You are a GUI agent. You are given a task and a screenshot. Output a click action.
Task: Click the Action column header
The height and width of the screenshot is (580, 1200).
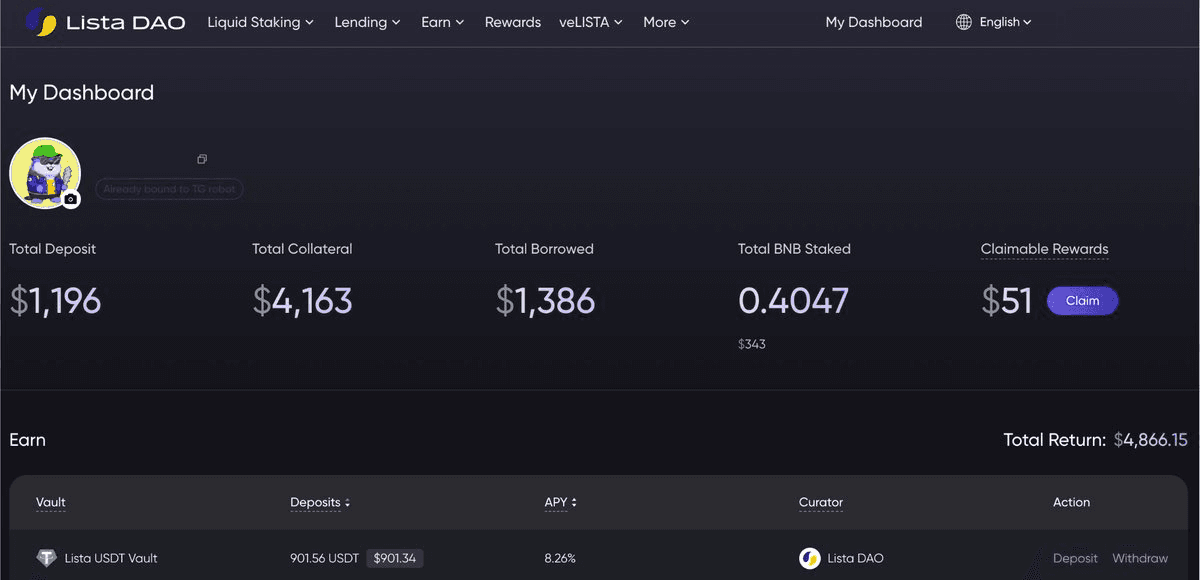tap(1071, 502)
